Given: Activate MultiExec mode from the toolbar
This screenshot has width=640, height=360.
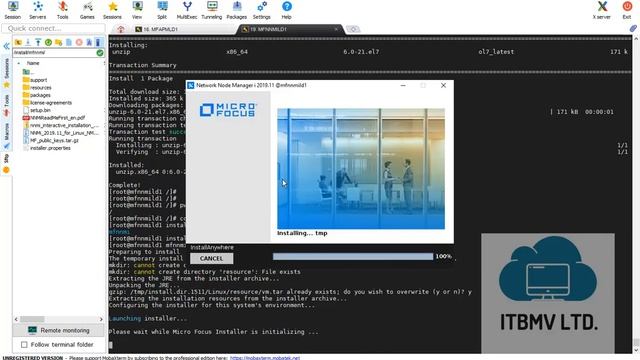Looking at the screenshot, I should point(187,10).
